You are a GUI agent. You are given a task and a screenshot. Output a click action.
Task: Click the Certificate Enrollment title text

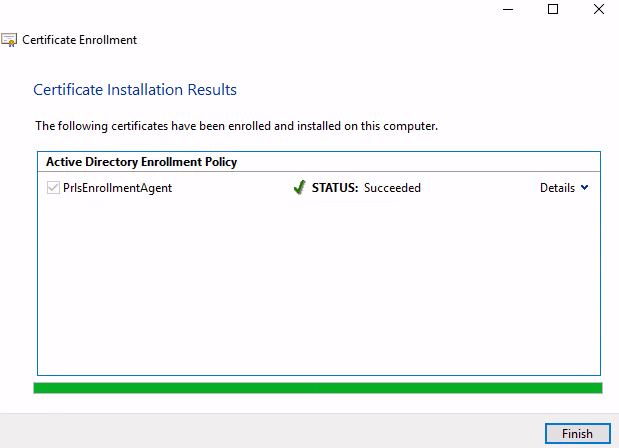point(79,40)
